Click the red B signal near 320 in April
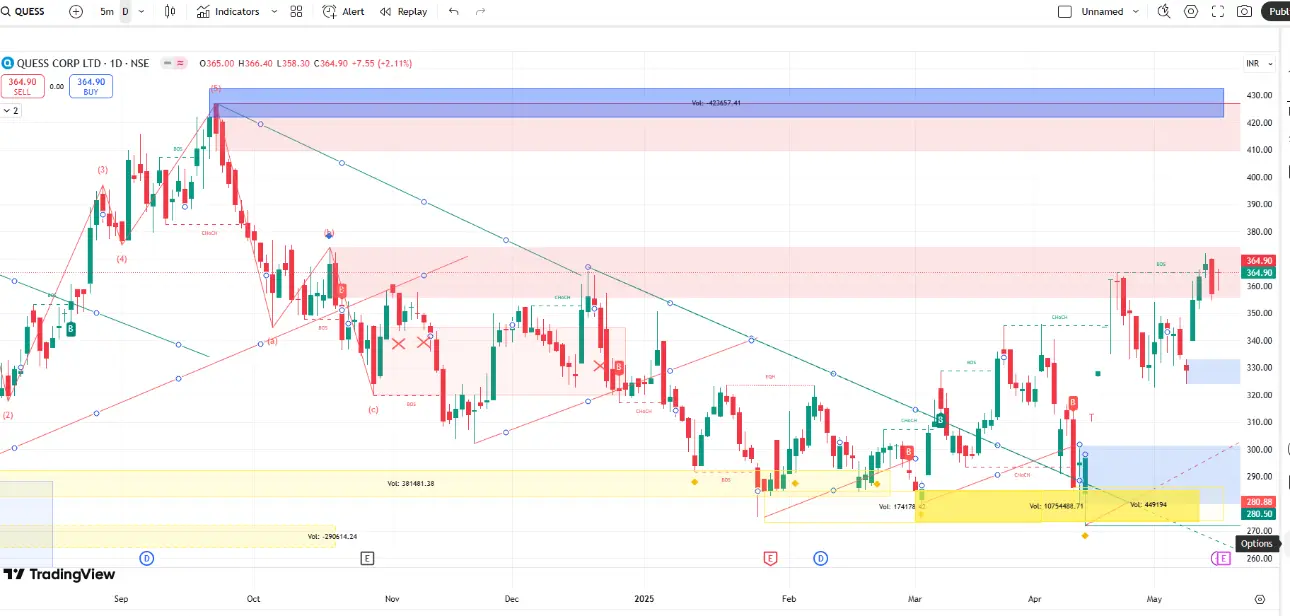This screenshot has width=1290, height=616. pyautogui.click(x=1073, y=402)
